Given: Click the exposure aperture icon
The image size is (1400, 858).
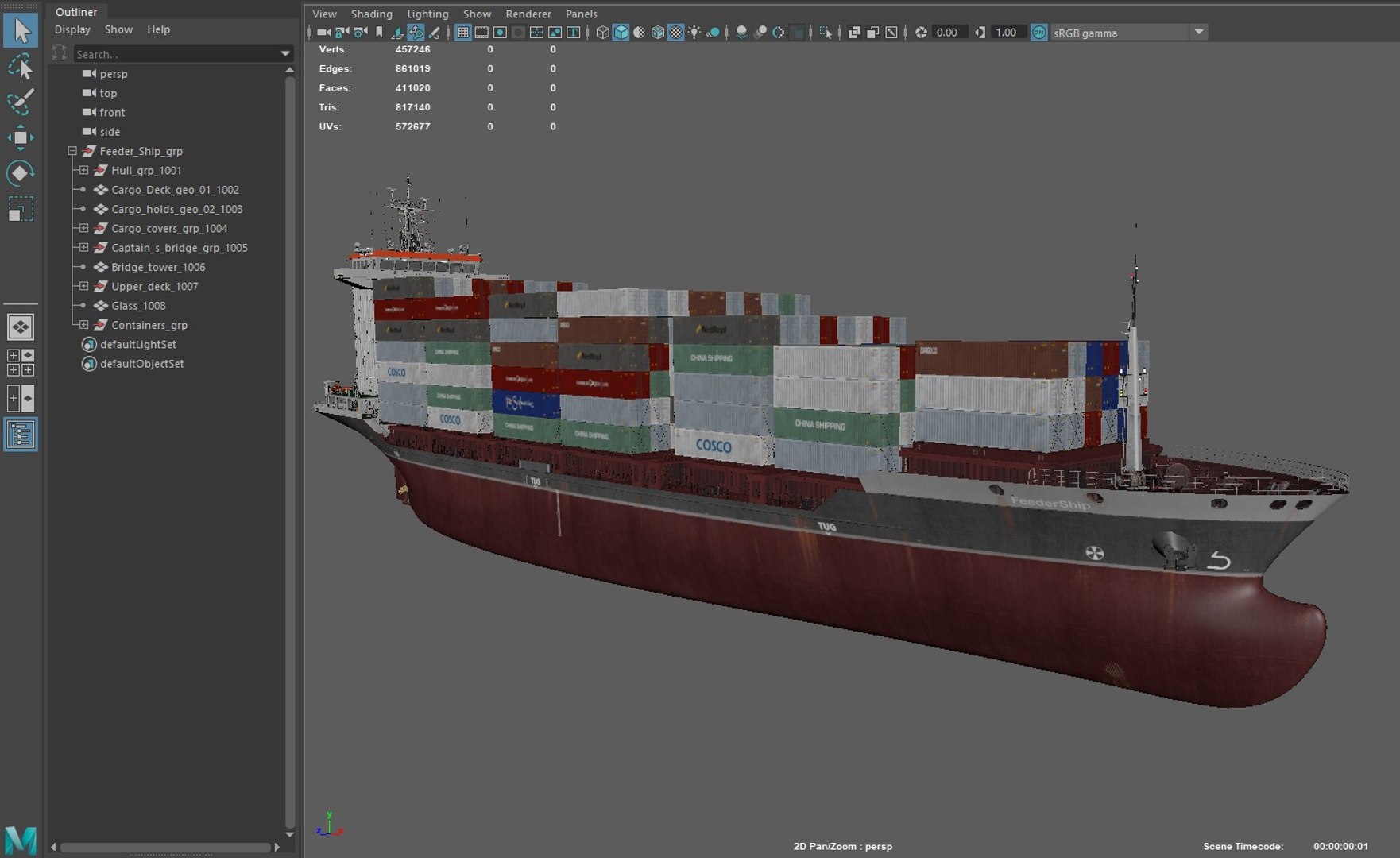Looking at the screenshot, I should (921, 33).
